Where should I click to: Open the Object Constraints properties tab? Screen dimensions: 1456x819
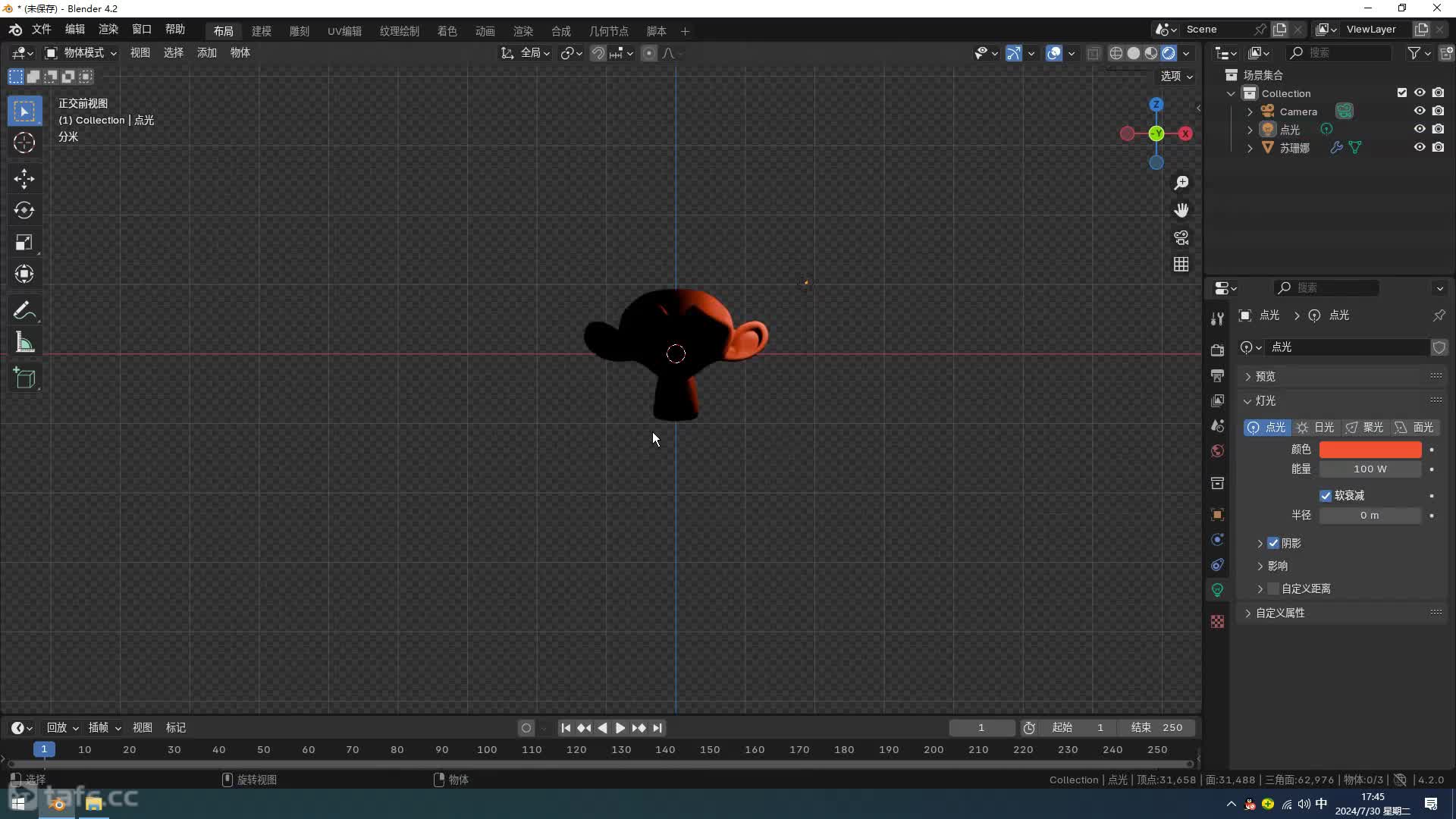(1217, 565)
